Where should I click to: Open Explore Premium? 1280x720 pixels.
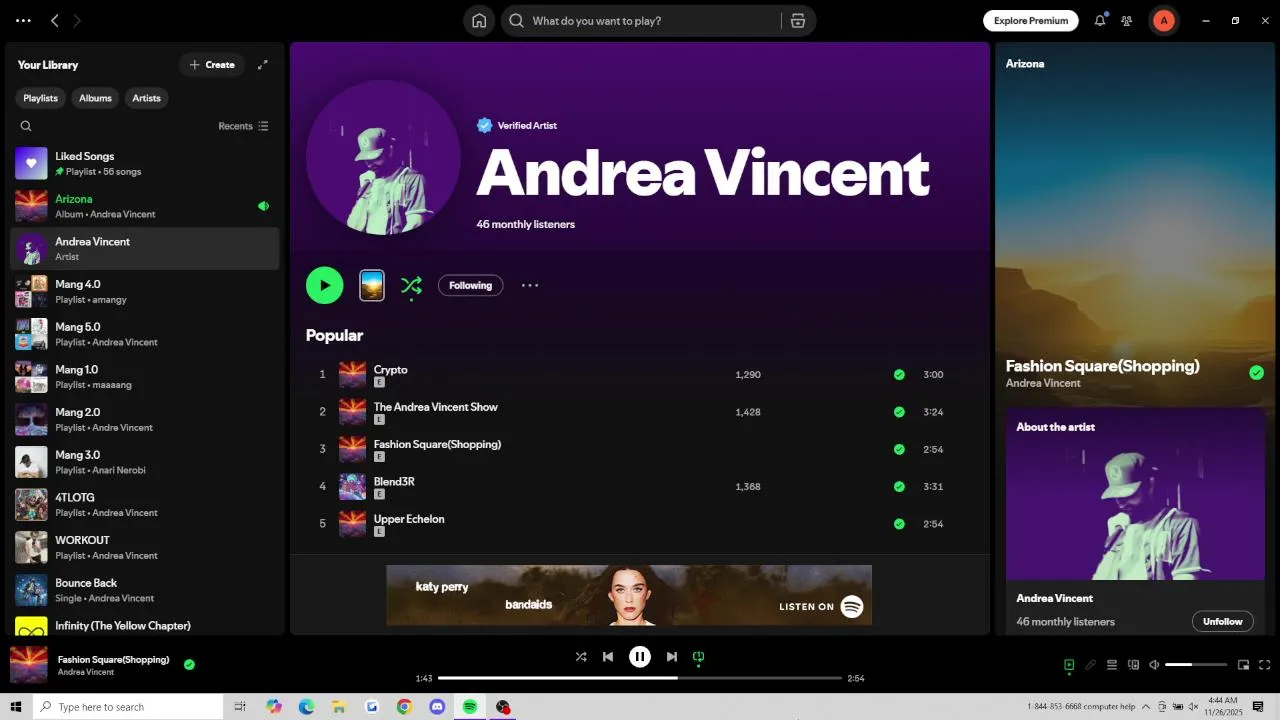click(x=1031, y=20)
